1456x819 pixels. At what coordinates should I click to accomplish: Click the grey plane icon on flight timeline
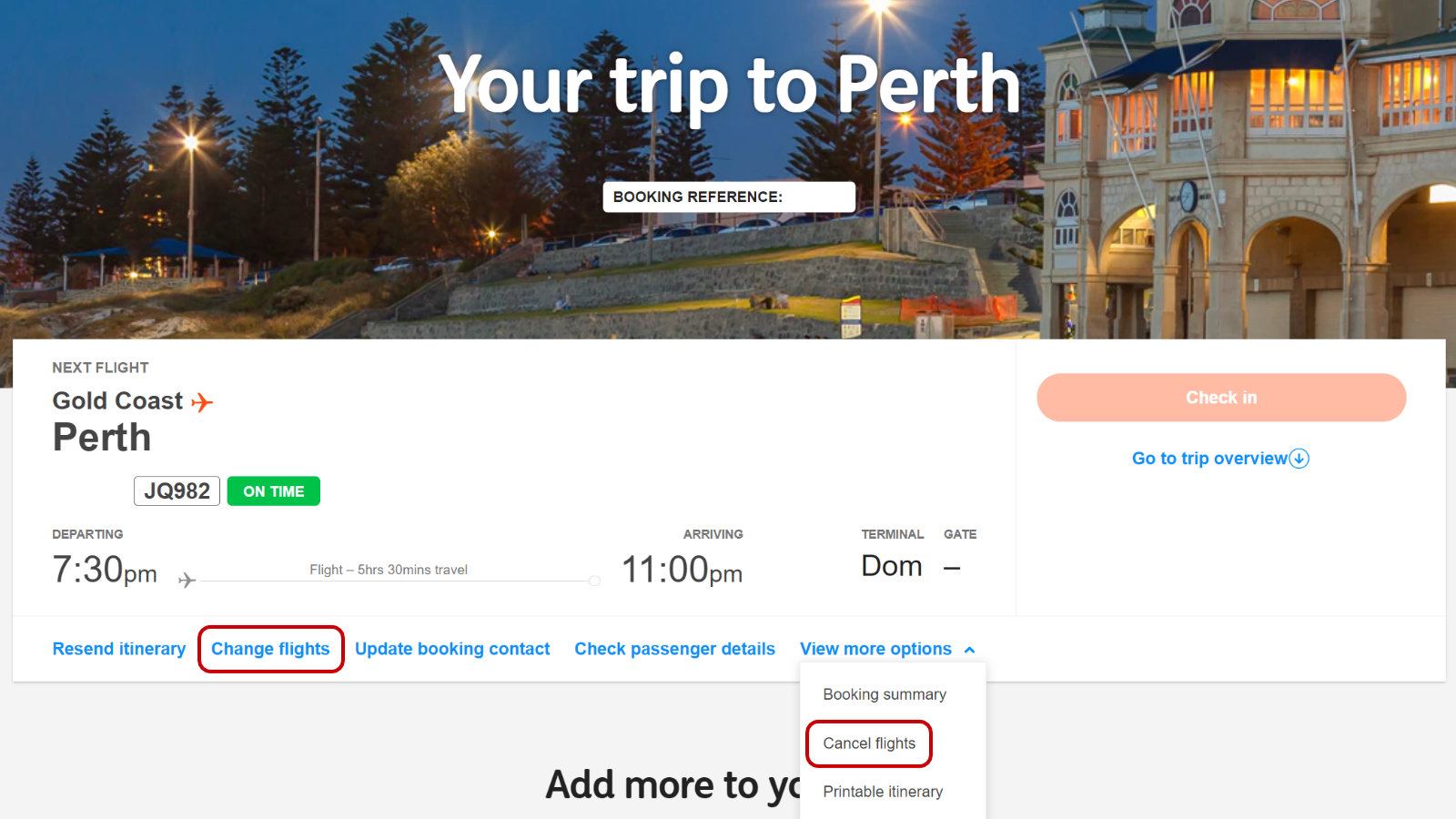click(187, 580)
